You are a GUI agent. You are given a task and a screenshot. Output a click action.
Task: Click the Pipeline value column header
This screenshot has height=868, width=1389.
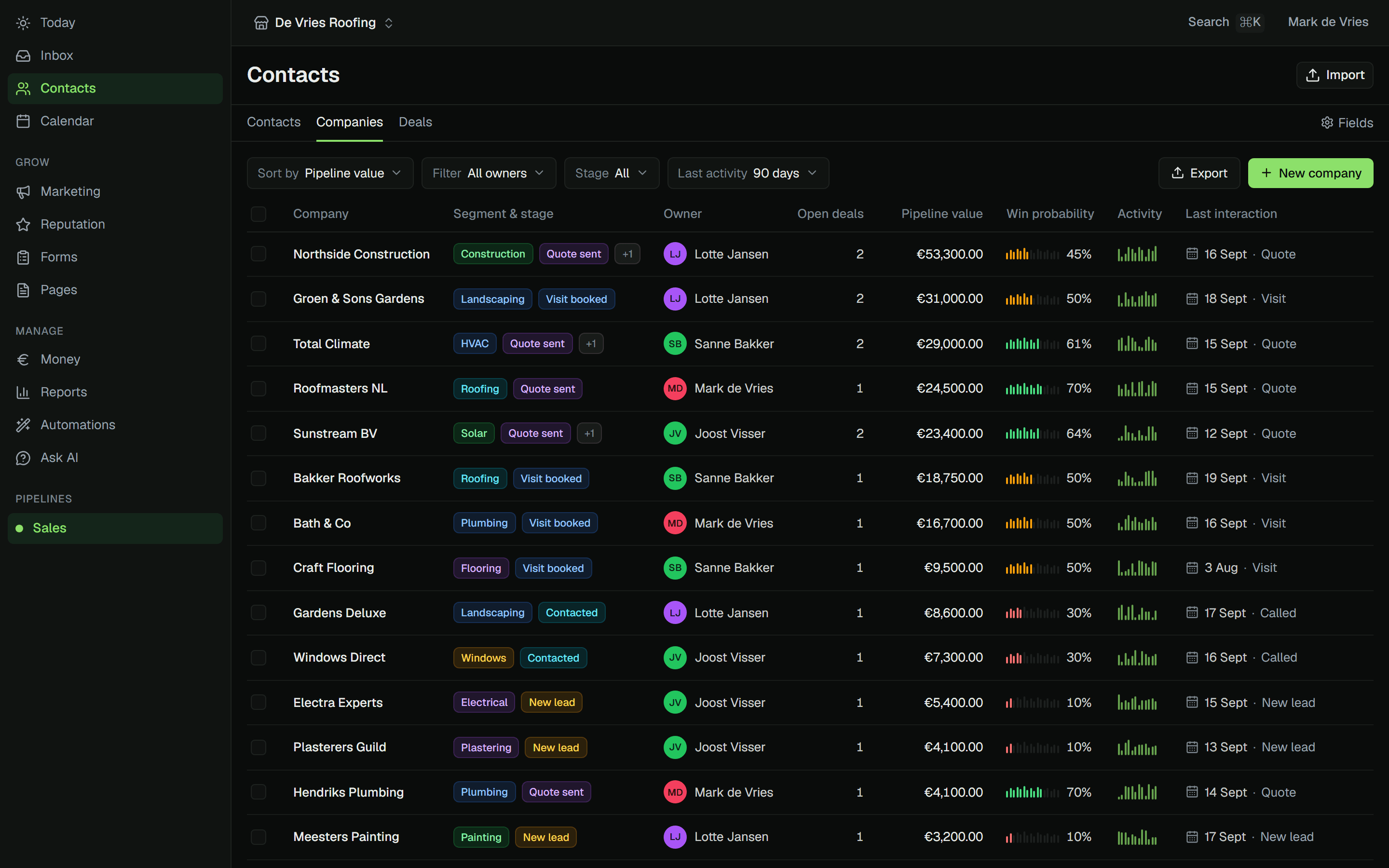[x=941, y=214]
